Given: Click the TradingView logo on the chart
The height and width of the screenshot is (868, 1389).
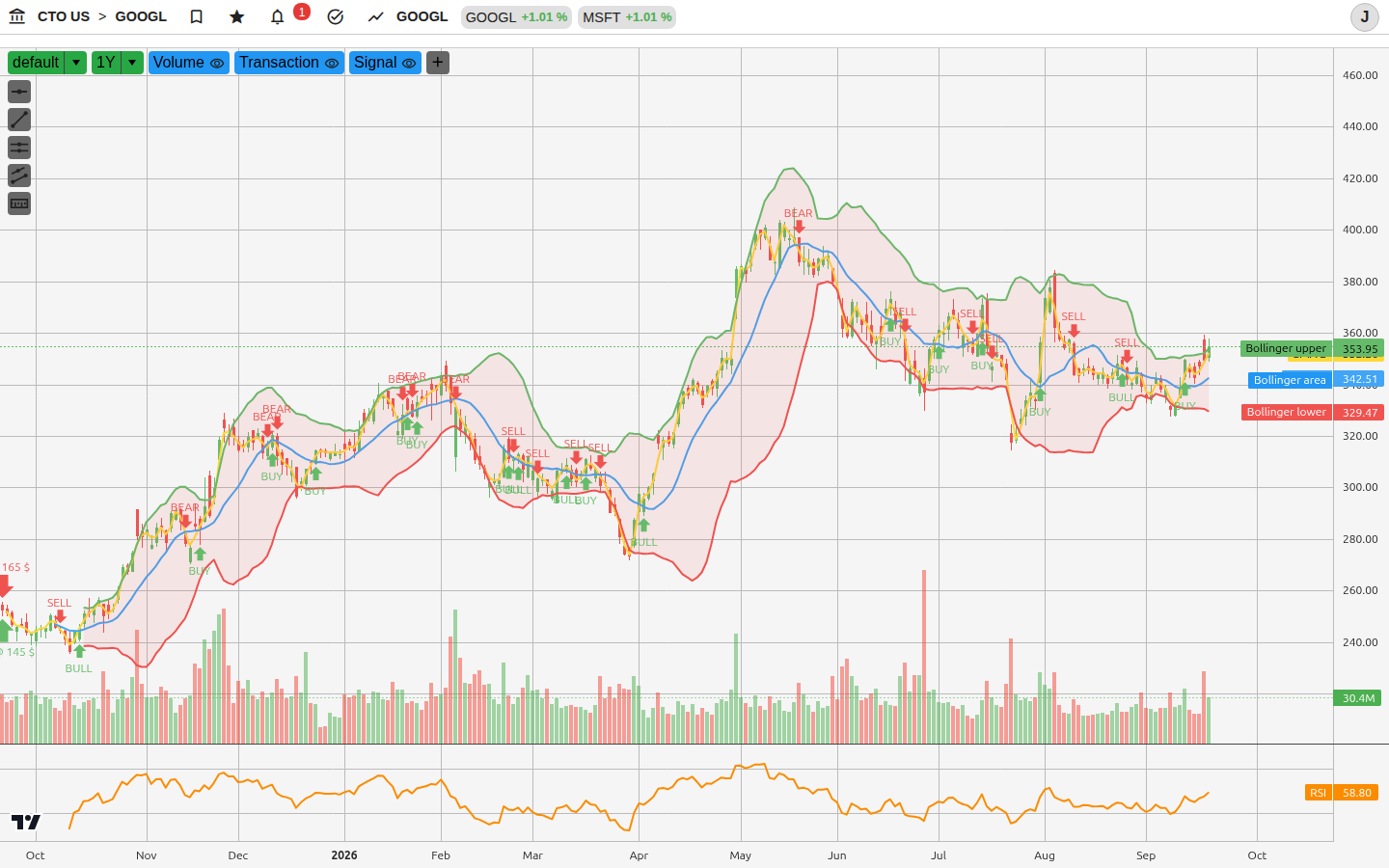Looking at the screenshot, I should pyautogui.click(x=26, y=822).
